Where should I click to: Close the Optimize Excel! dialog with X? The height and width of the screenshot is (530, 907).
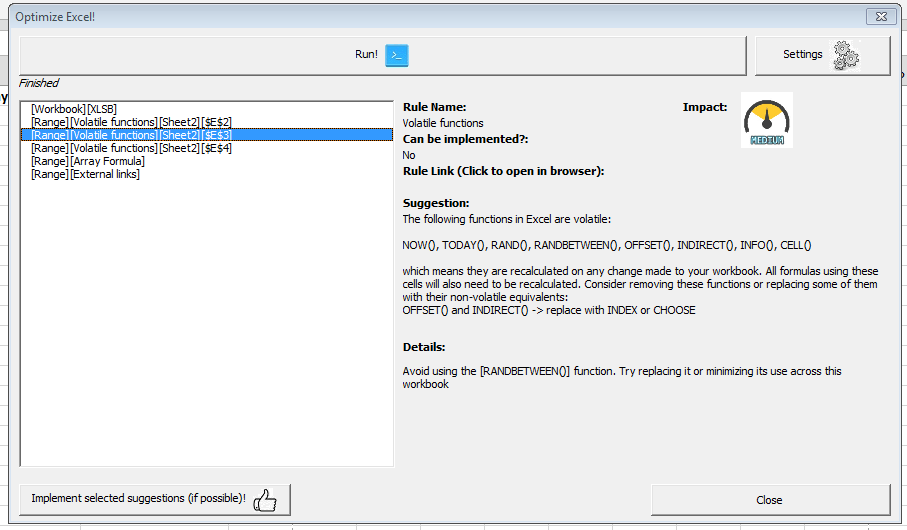point(881,17)
